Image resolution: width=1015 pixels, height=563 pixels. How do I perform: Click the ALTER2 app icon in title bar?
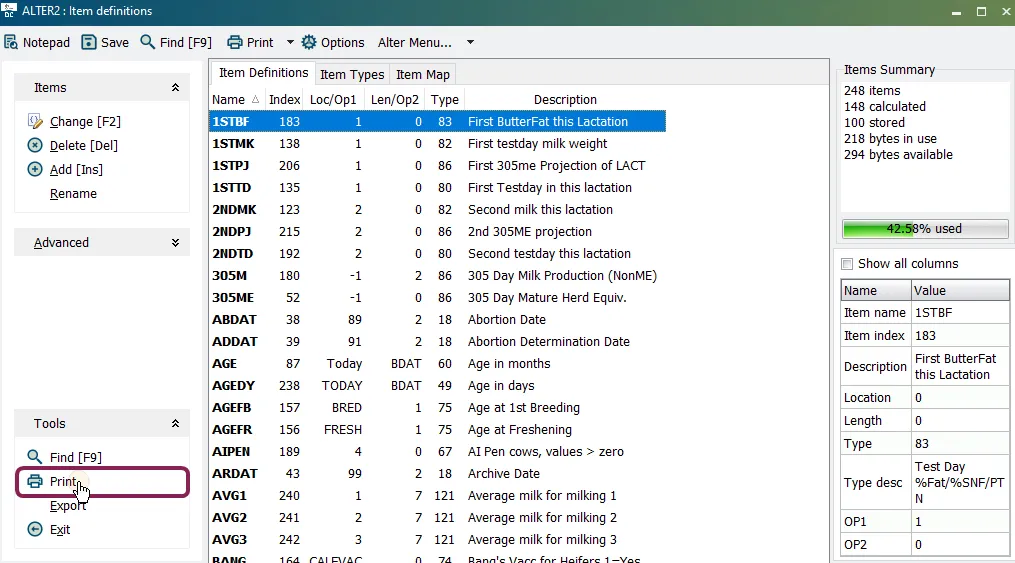(x=9, y=10)
